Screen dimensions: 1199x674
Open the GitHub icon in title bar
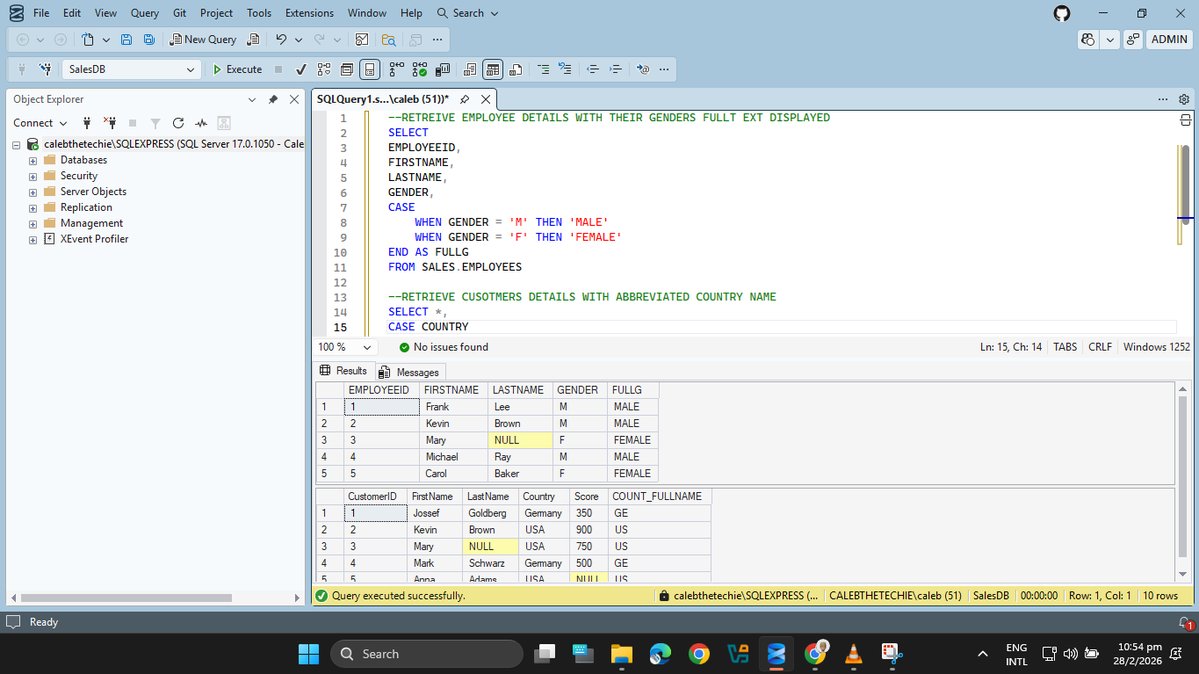point(1062,13)
